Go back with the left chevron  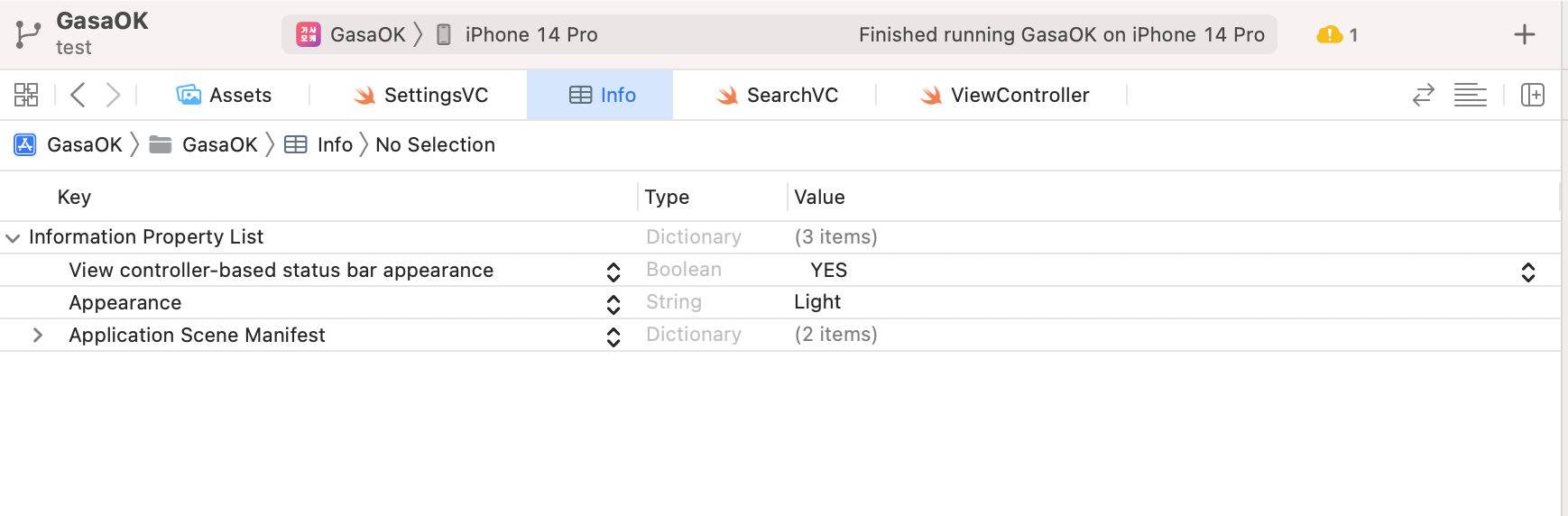(78, 95)
